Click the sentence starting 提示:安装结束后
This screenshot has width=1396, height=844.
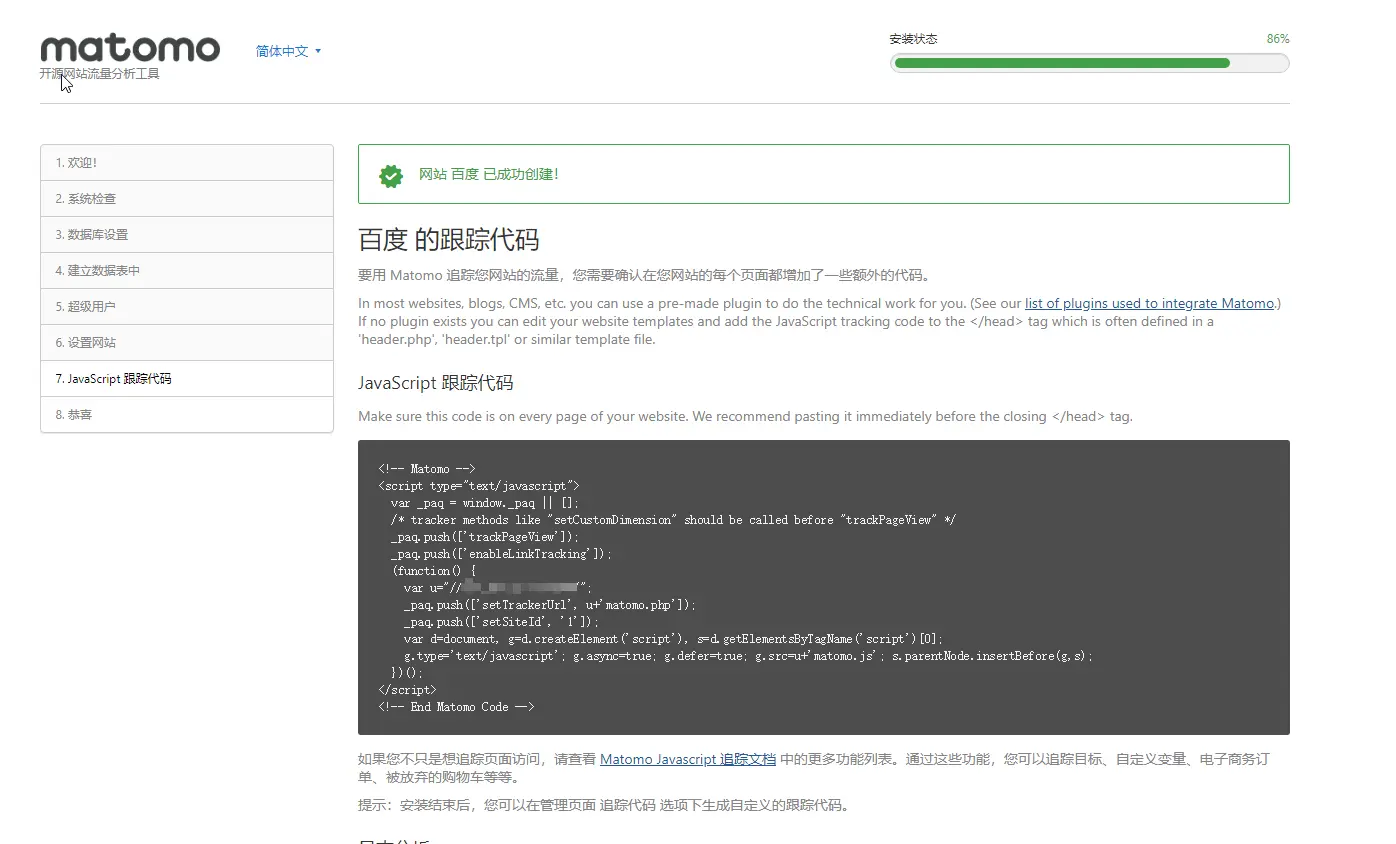[603, 805]
